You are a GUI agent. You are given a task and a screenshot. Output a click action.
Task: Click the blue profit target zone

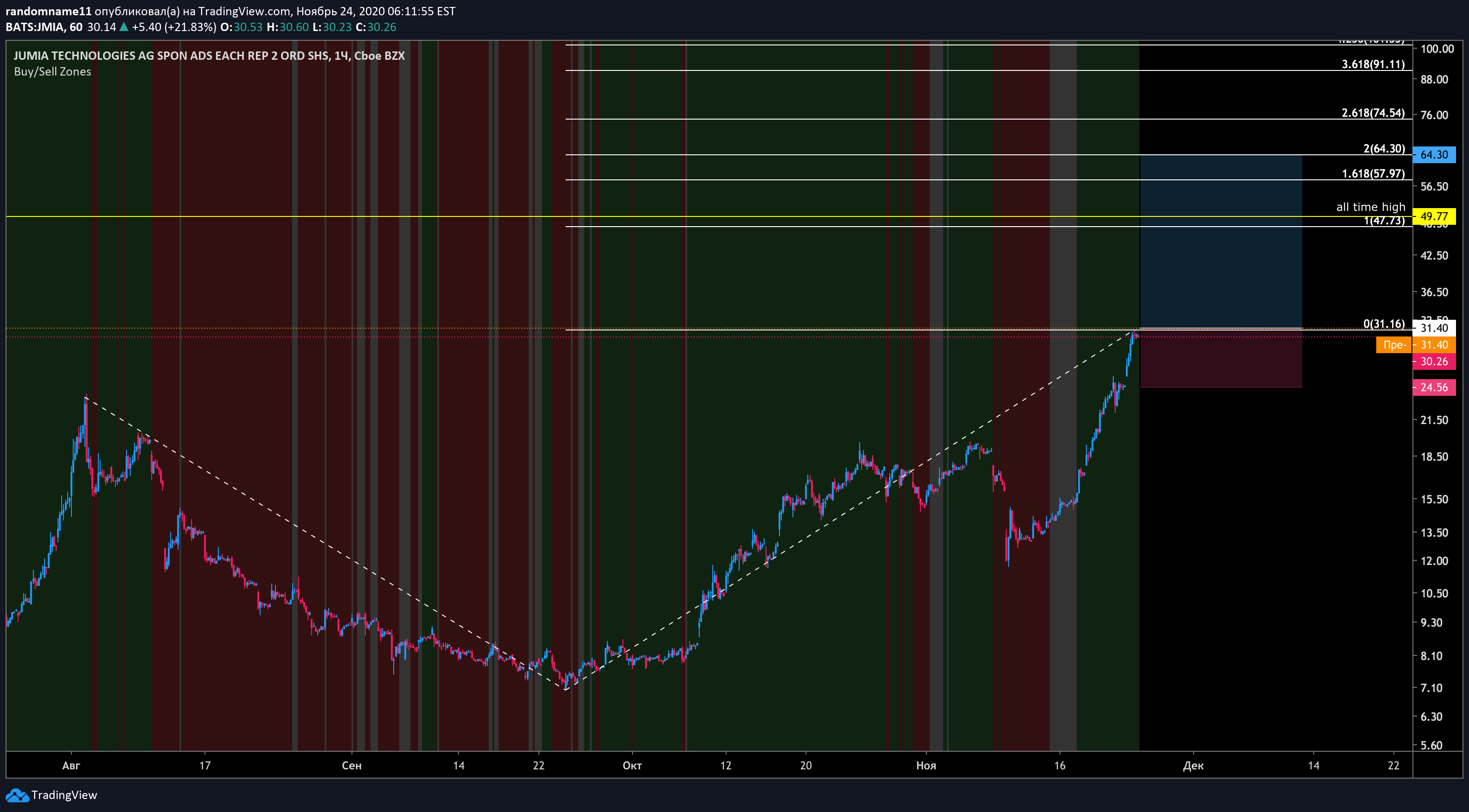click(x=1221, y=241)
